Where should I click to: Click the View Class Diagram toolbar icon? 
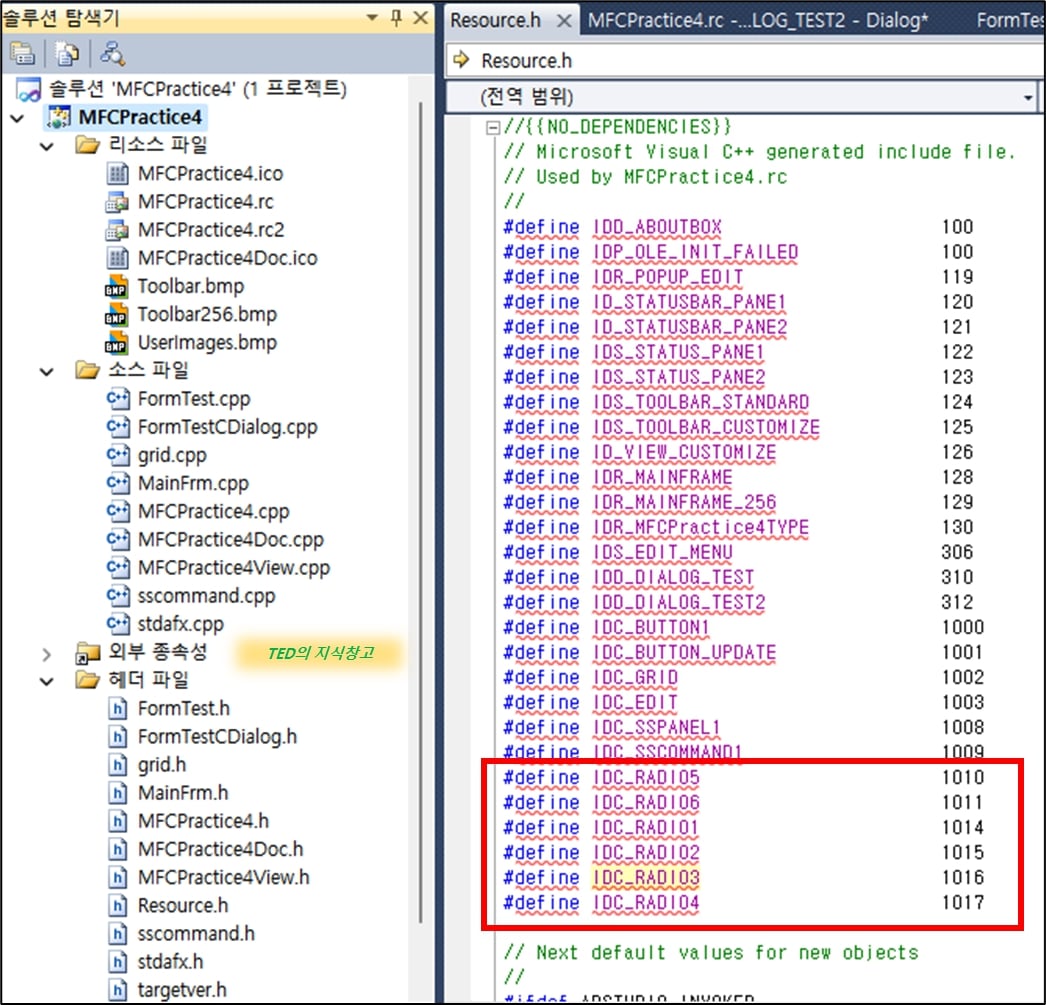tap(112, 54)
